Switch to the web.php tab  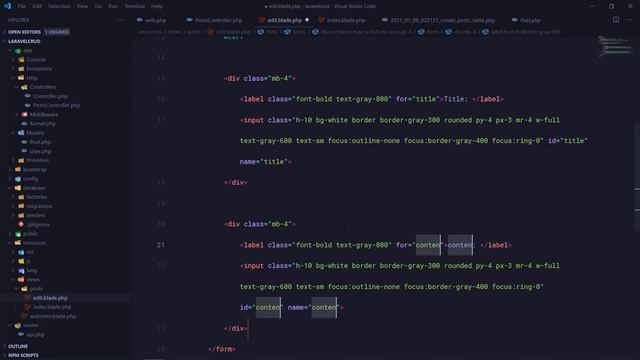[x=152, y=20]
